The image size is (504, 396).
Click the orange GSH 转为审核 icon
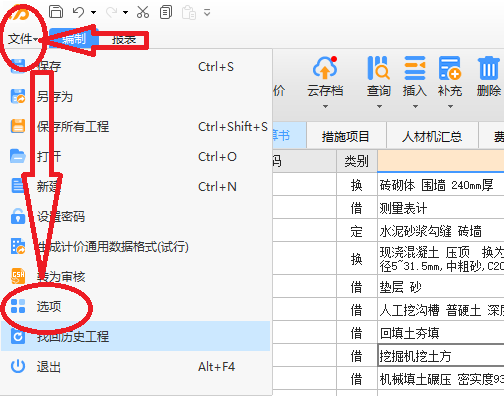tap(18, 276)
